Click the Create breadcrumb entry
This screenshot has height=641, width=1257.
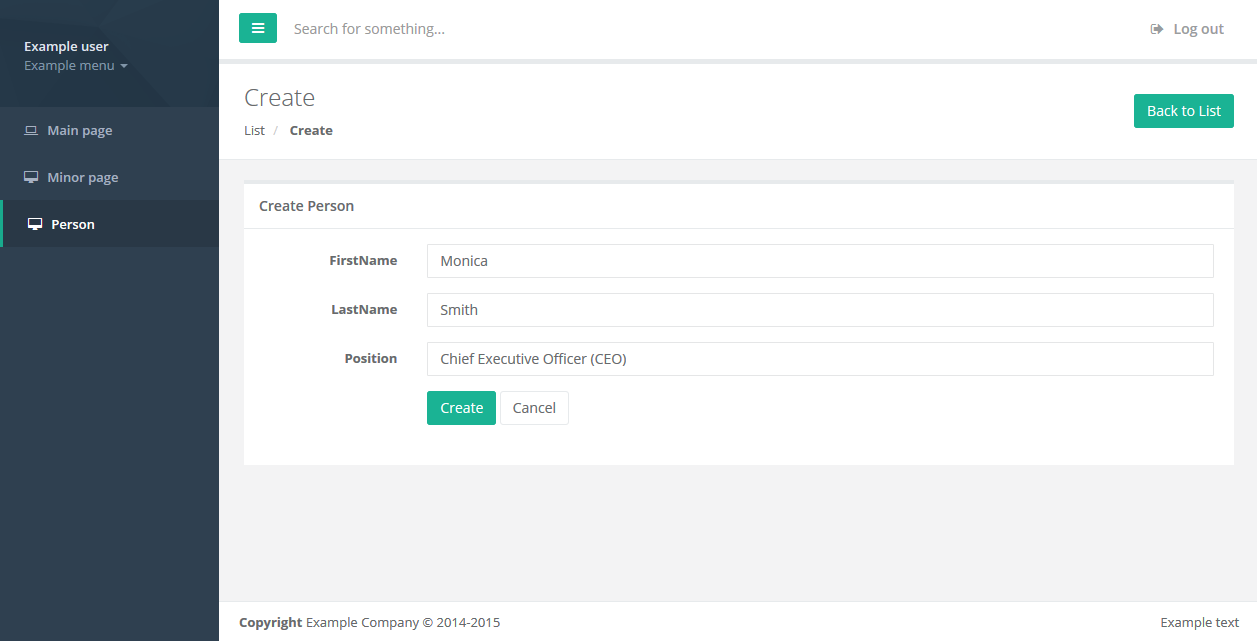(310, 130)
